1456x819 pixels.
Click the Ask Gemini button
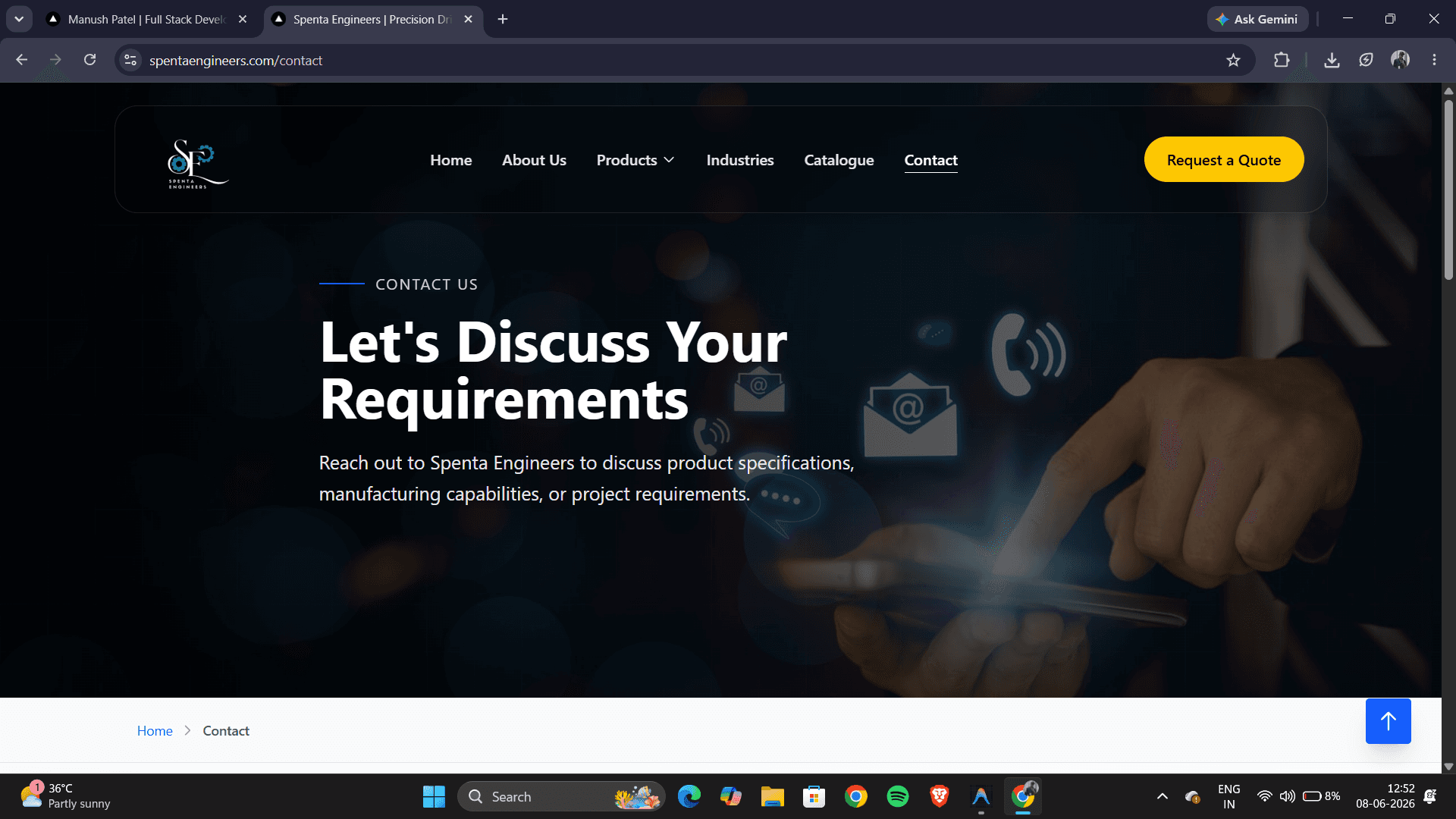tap(1257, 19)
